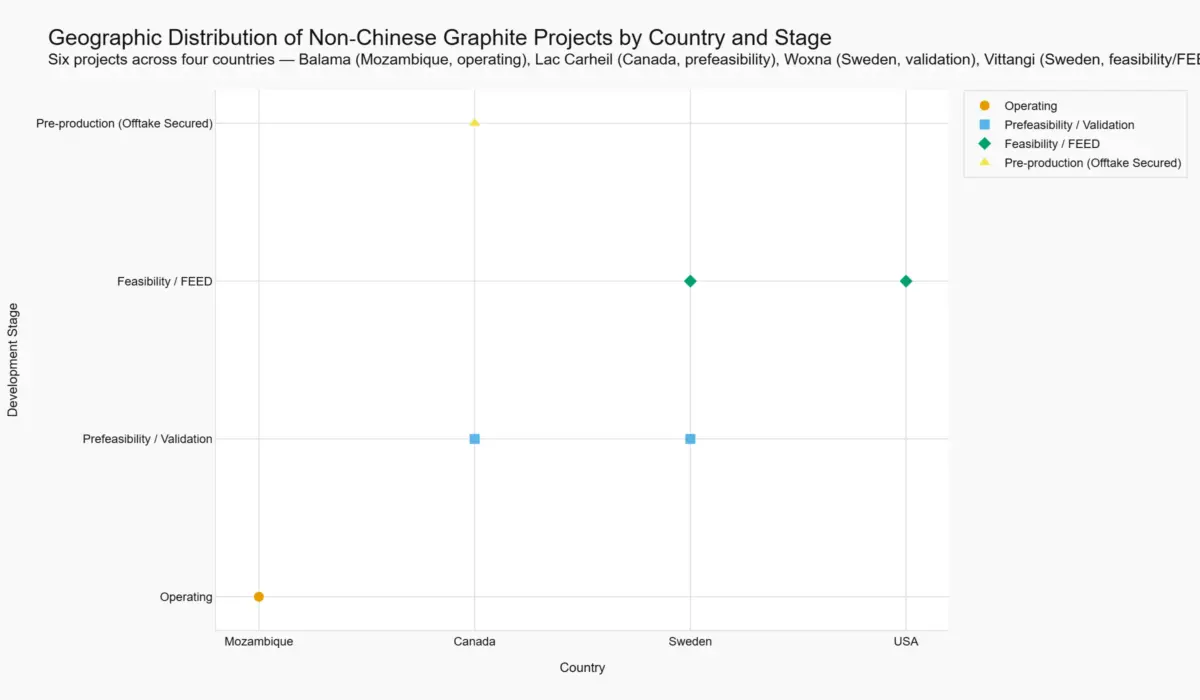Click the Development Stage axis title
Image resolution: width=1200 pixels, height=700 pixels.
point(13,360)
